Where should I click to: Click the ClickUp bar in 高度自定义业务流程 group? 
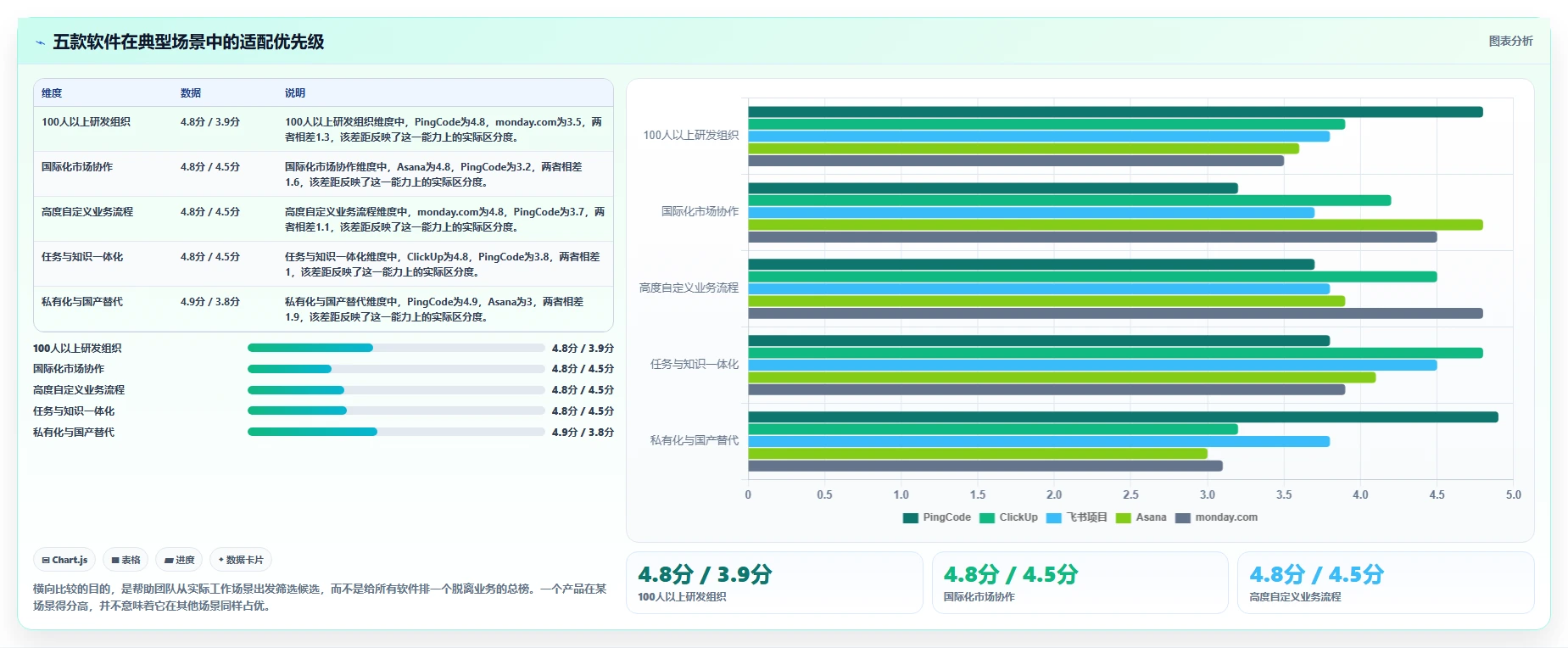click(1092, 277)
